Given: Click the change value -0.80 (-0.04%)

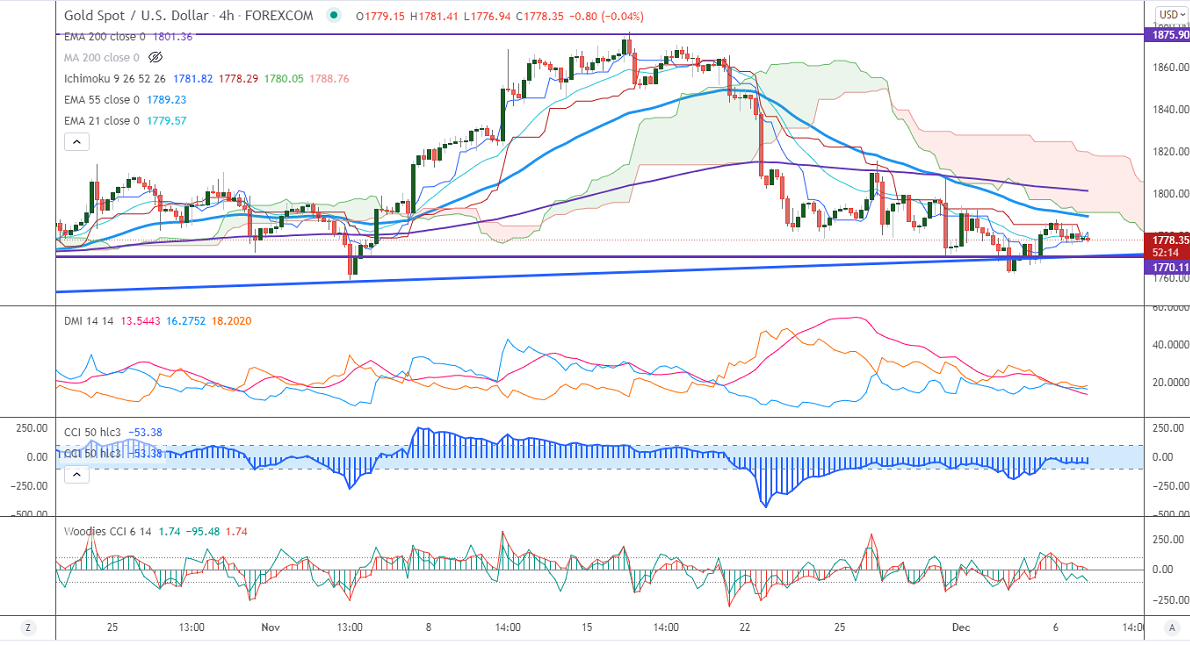Looking at the screenshot, I should tap(606, 16).
